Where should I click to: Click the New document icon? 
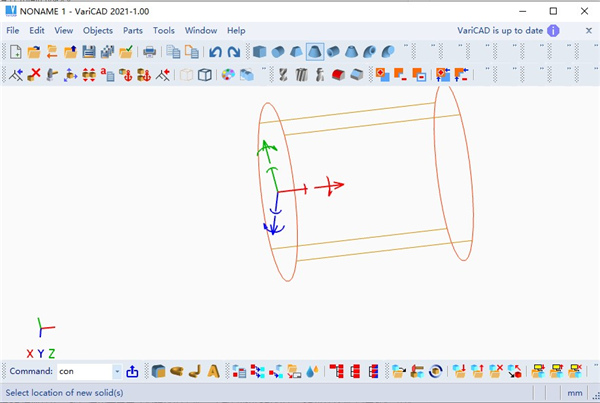[x=16, y=52]
